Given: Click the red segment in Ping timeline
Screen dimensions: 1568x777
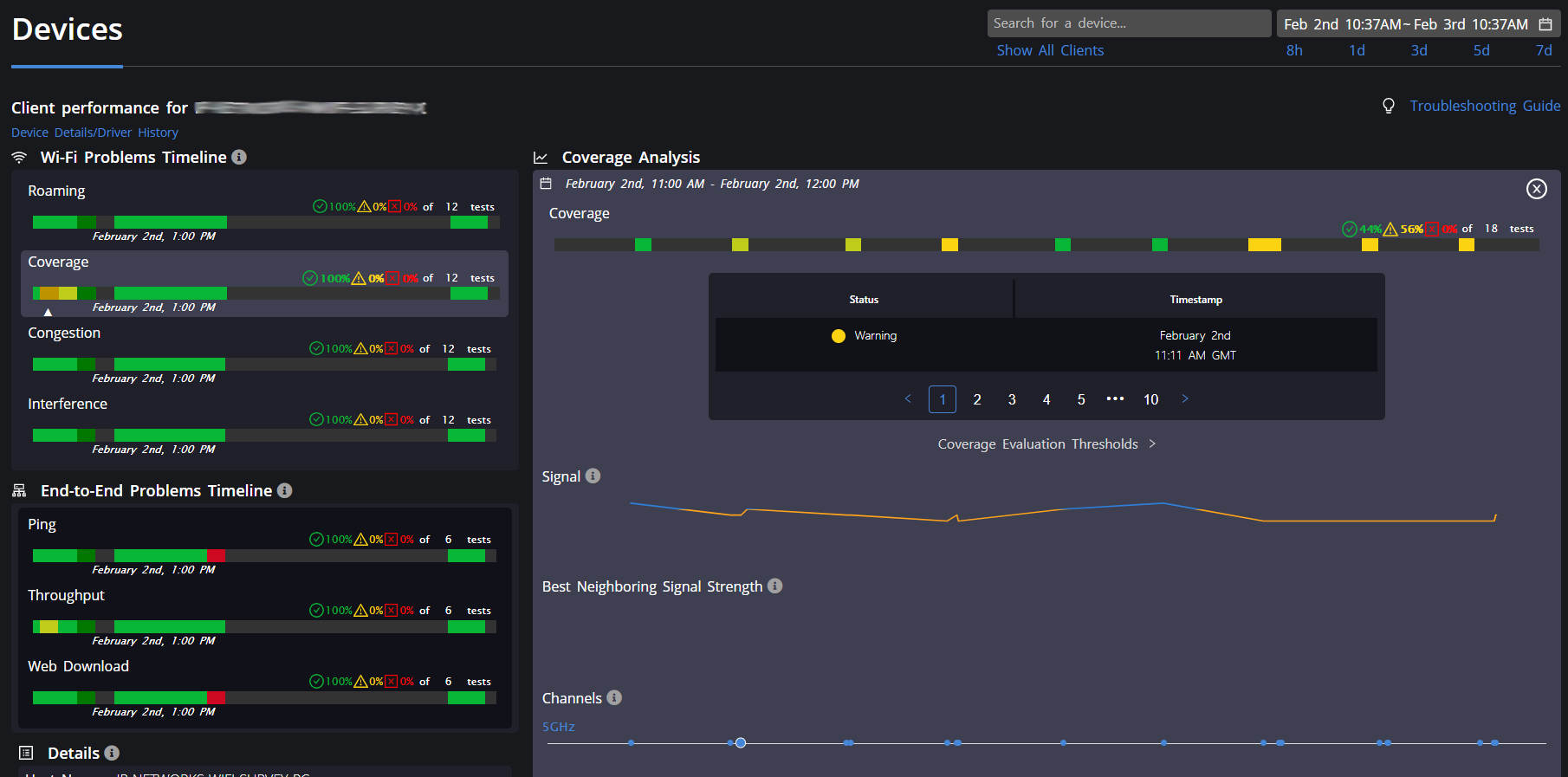Looking at the screenshot, I should click(216, 555).
